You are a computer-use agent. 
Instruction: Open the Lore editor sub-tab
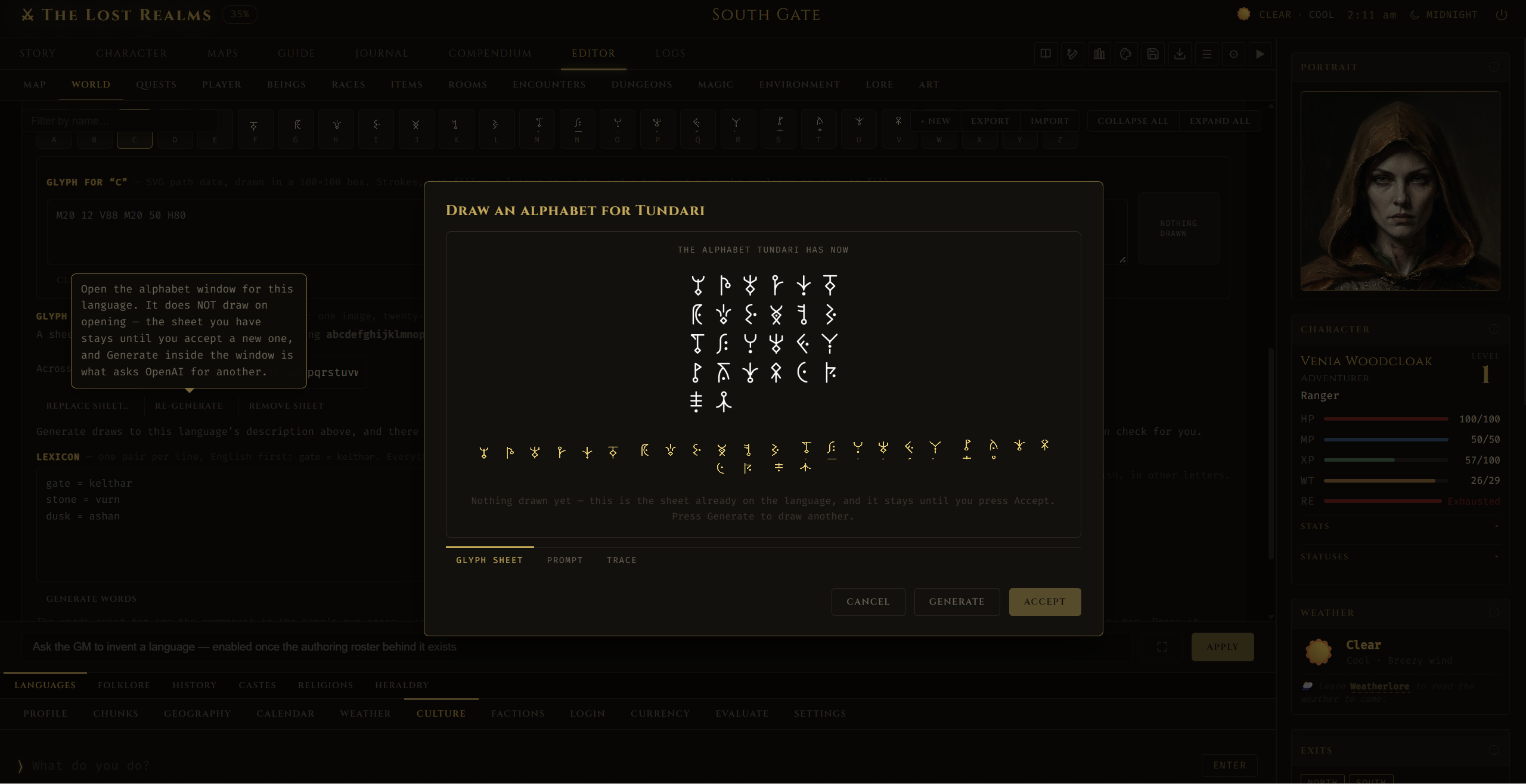879,85
